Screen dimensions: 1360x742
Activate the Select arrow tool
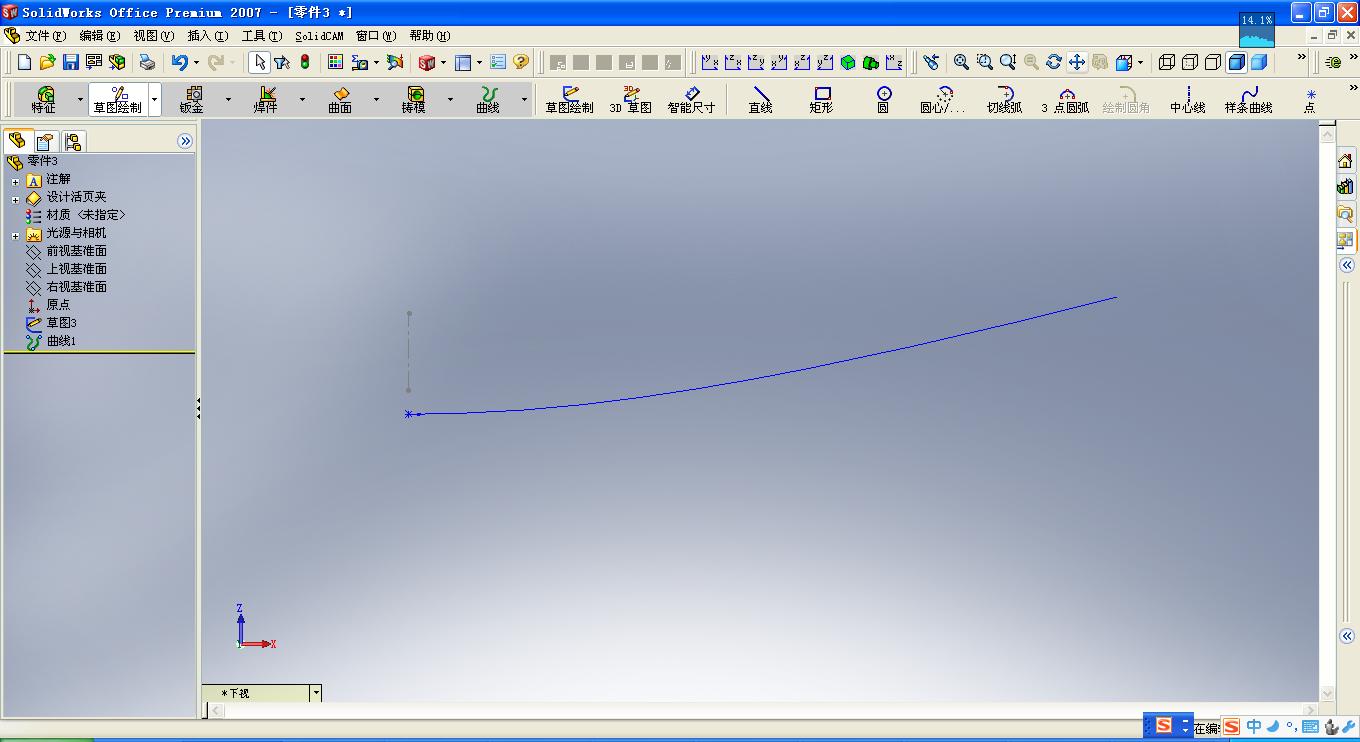click(259, 62)
